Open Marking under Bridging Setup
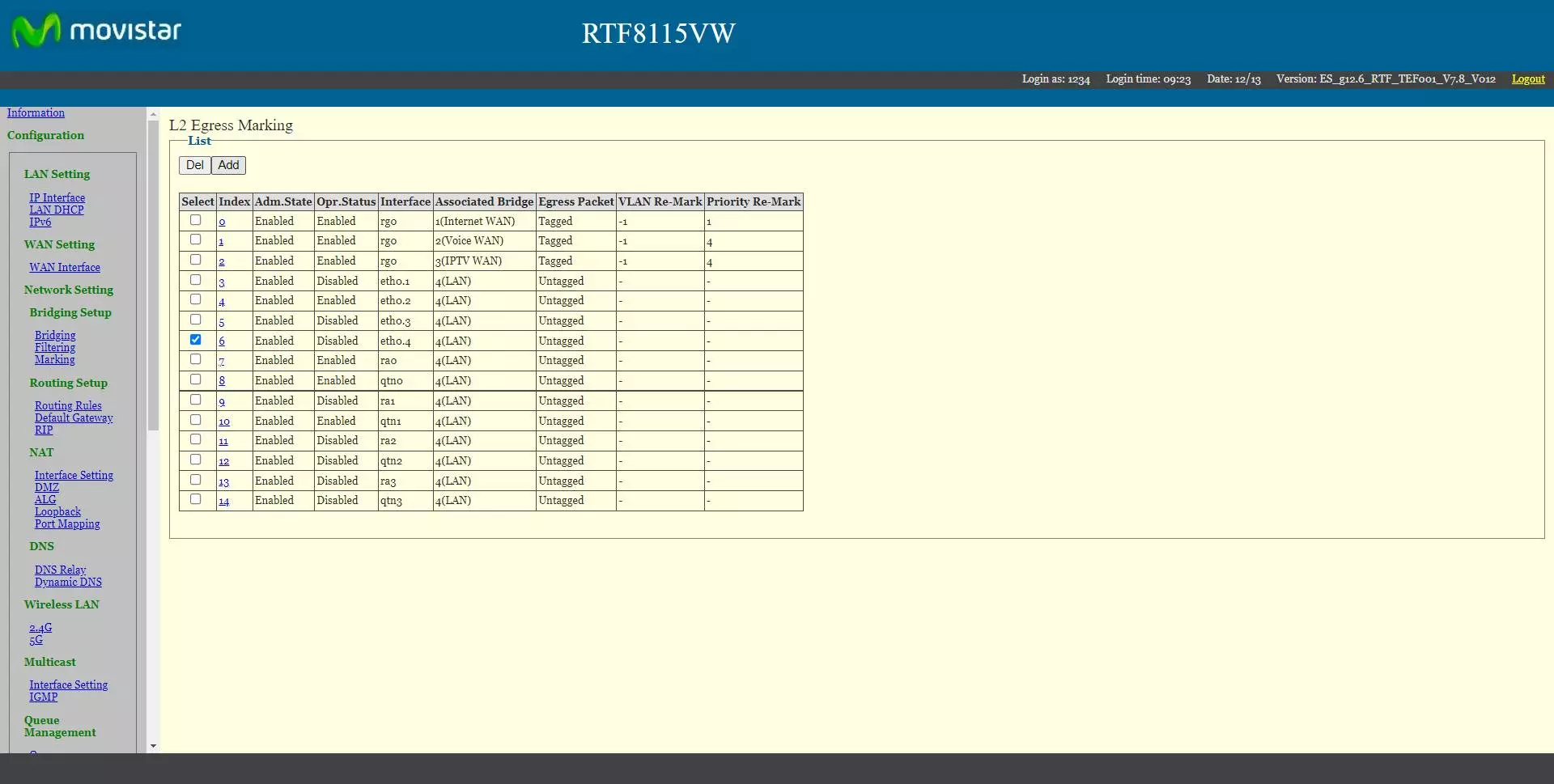This screenshot has height=784, width=1554. (54, 360)
